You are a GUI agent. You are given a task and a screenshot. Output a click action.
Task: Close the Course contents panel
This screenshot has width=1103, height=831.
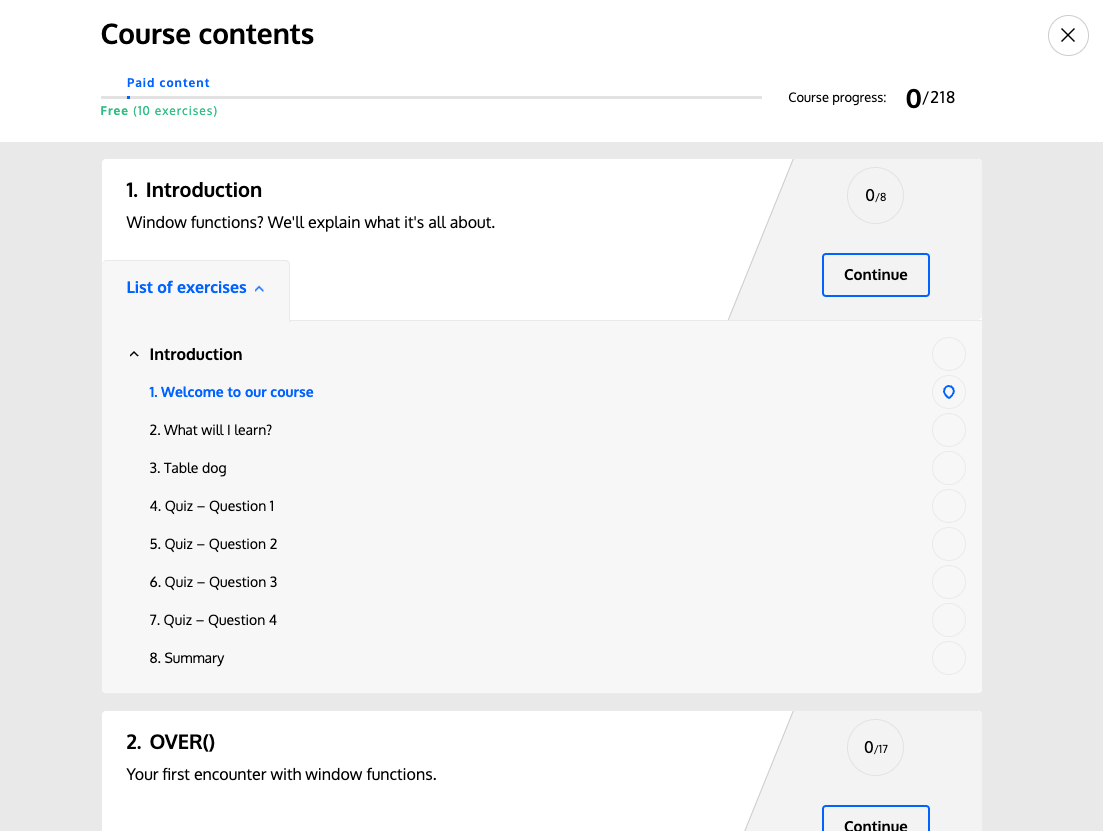coord(1068,35)
